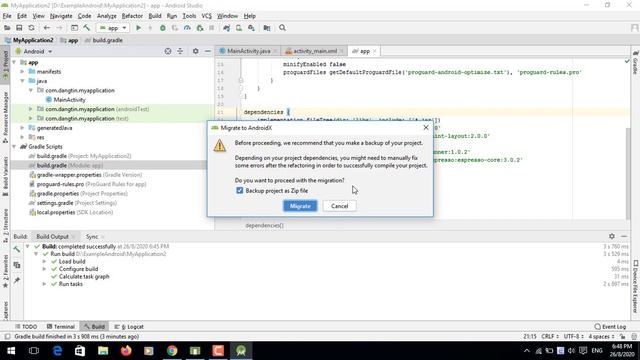Click the Project panel scroll-from-source target icon
The width and height of the screenshot is (640, 360).
point(168,51)
